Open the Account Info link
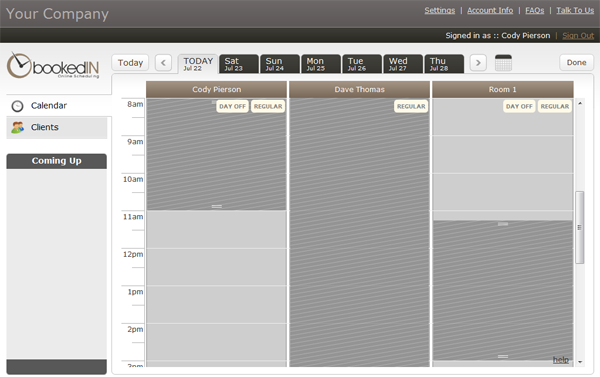The height and width of the screenshot is (377, 600). [x=490, y=10]
